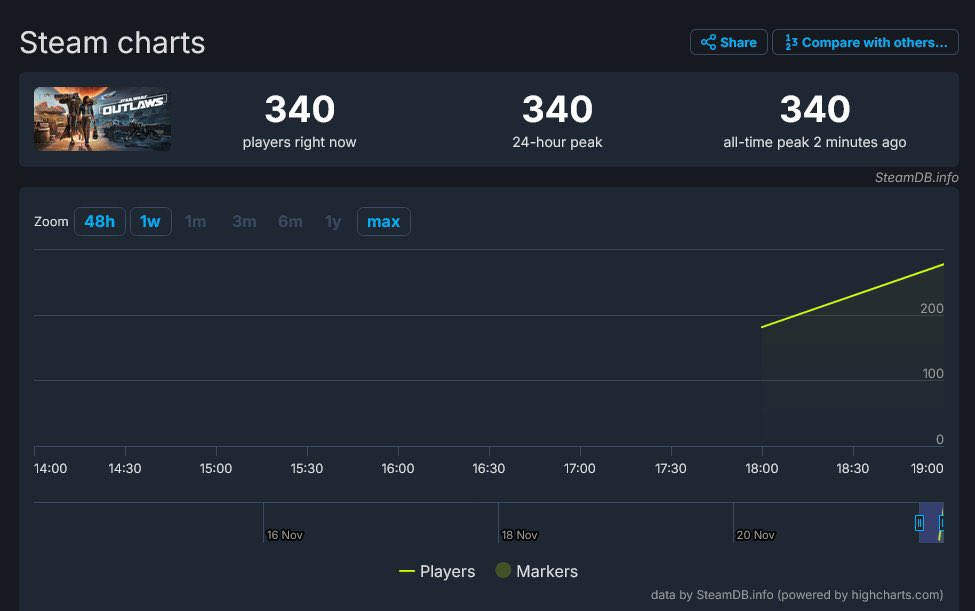Click the 19:00 axis label
The image size is (975, 611).
[x=927, y=468]
